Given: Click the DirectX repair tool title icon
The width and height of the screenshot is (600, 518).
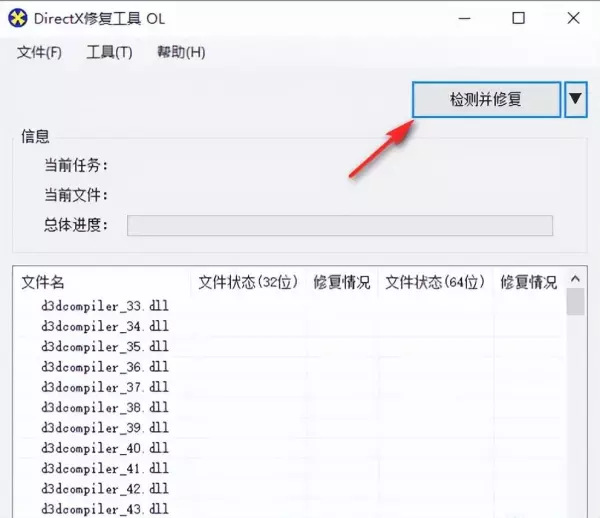Looking at the screenshot, I should tap(18, 18).
